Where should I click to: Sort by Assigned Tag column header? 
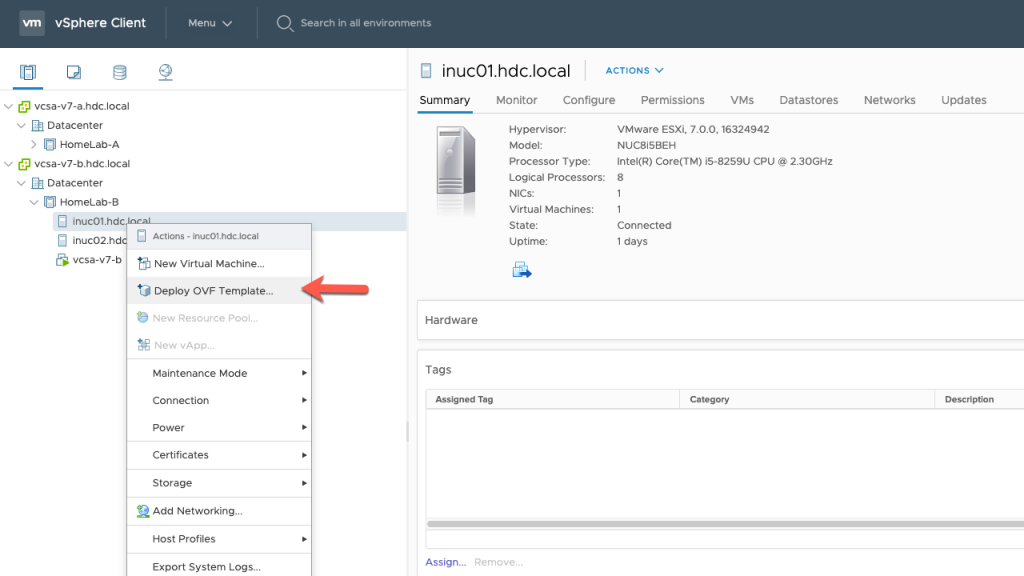coord(552,399)
